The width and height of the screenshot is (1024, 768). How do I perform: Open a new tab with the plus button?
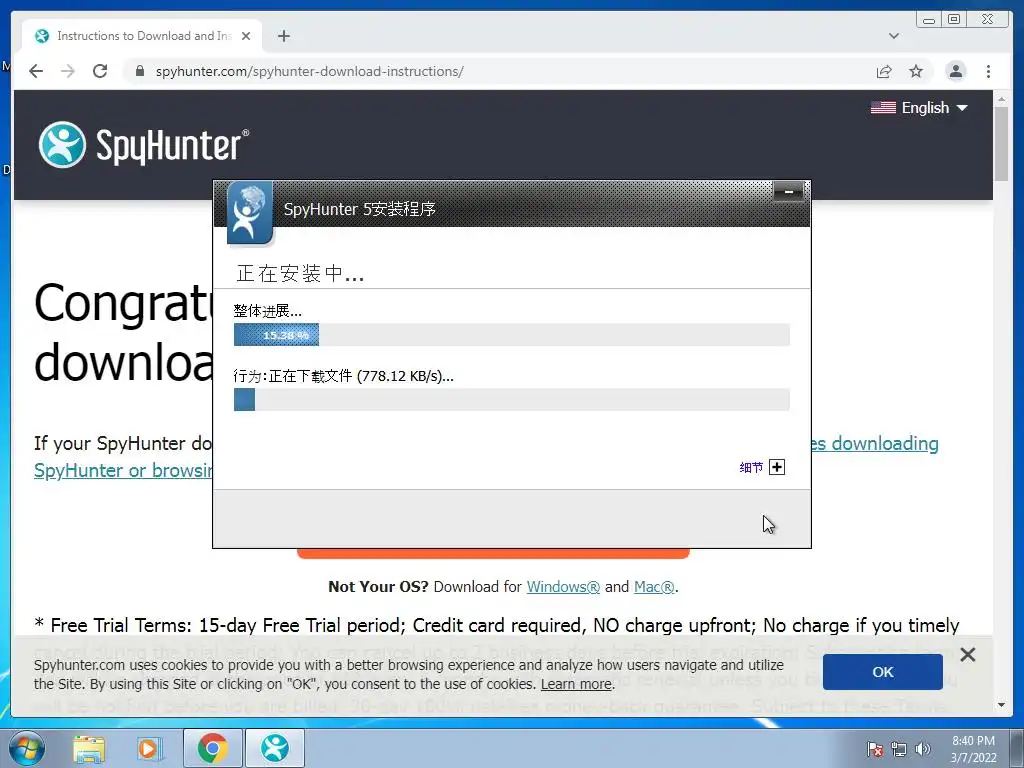point(283,36)
